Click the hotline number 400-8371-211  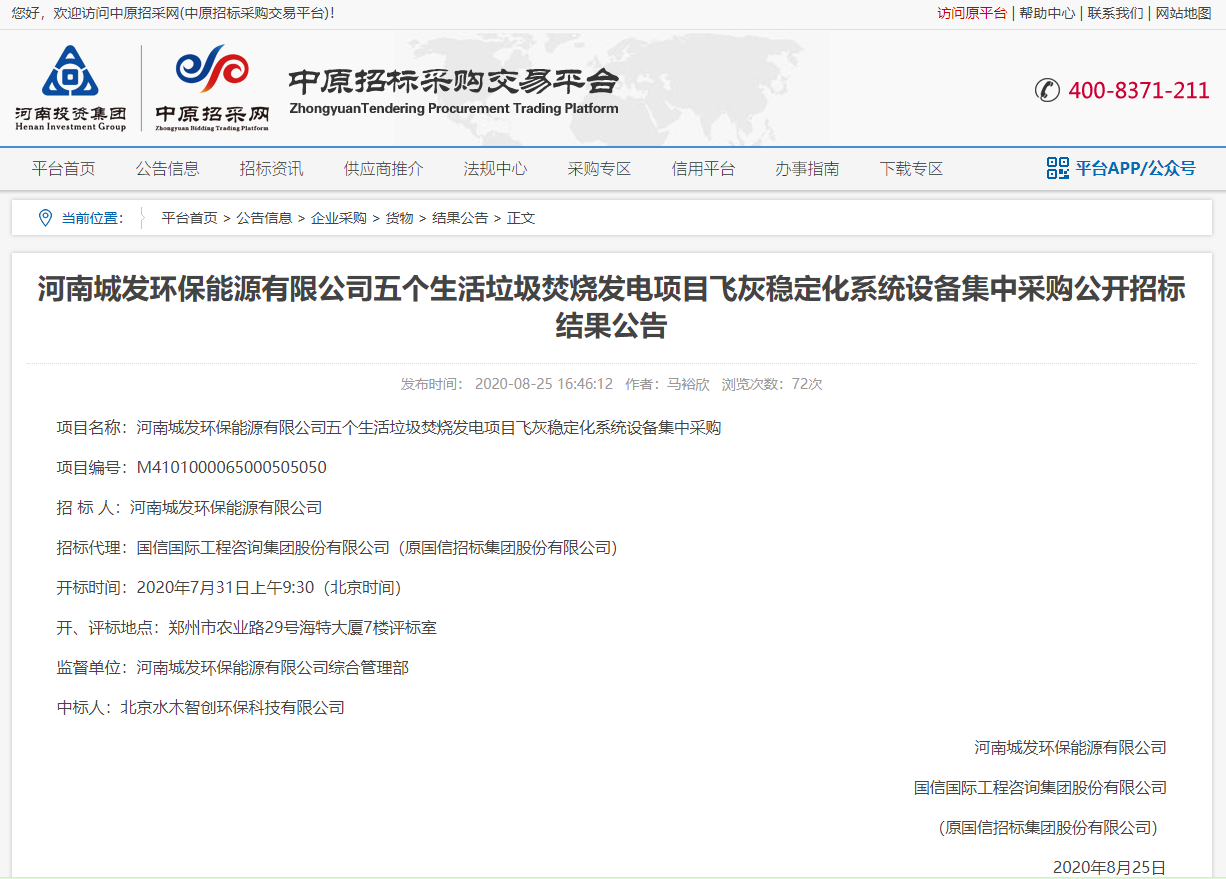pos(1139,90)
